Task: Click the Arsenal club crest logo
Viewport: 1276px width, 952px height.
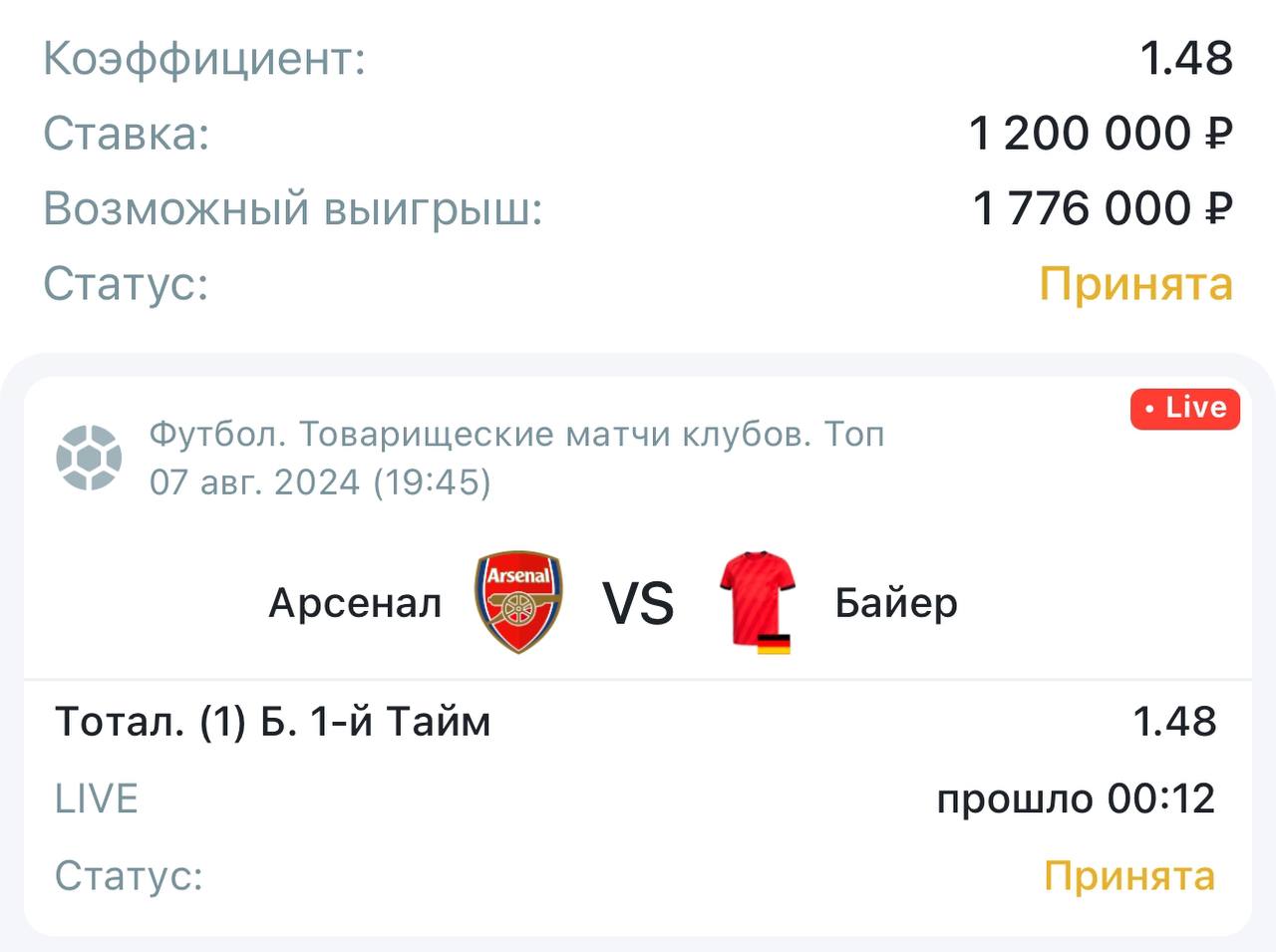Action: pos(518,602)
